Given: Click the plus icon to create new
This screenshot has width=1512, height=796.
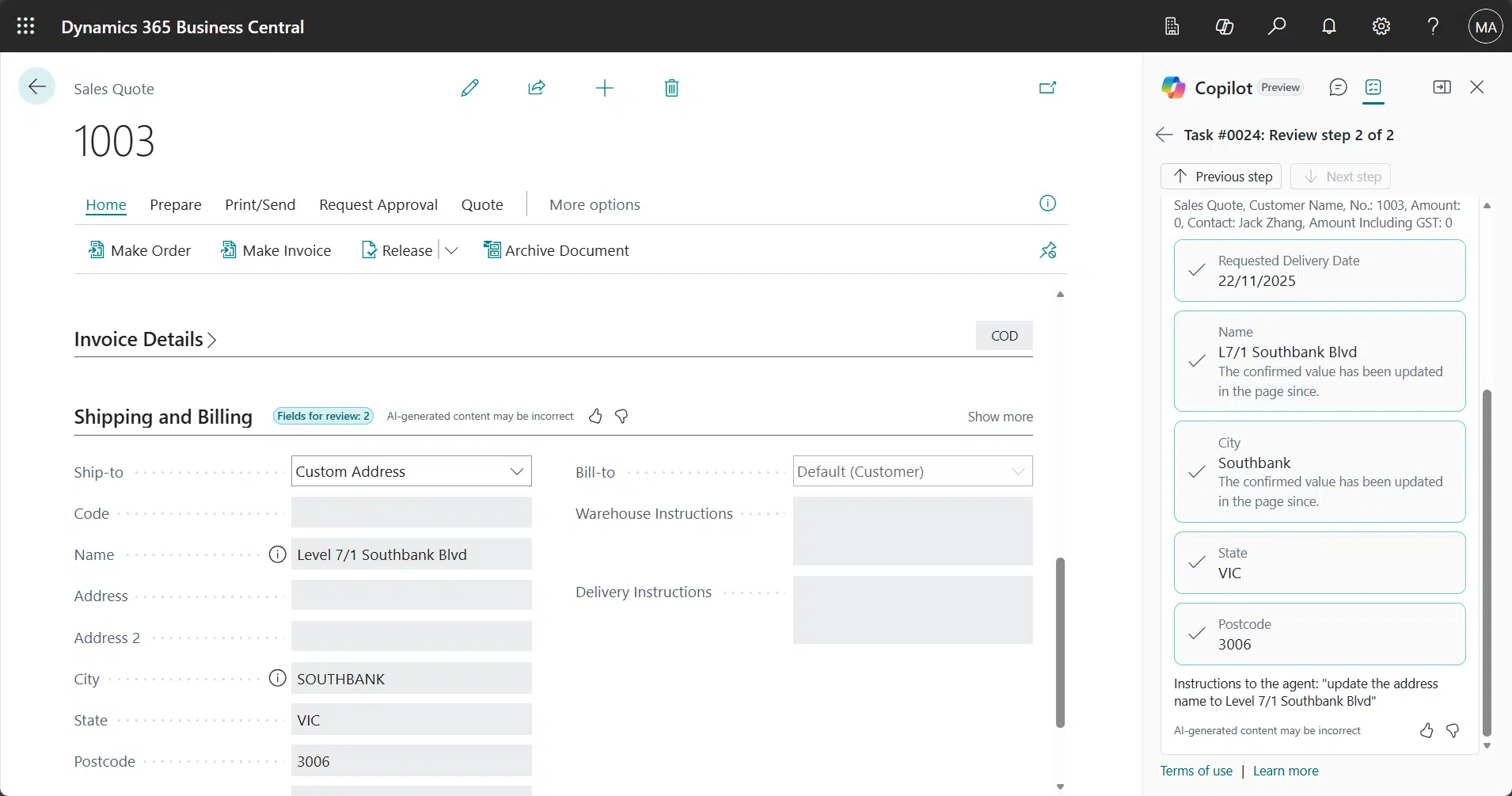Looking at the screenshot, I should pos(604,88).
